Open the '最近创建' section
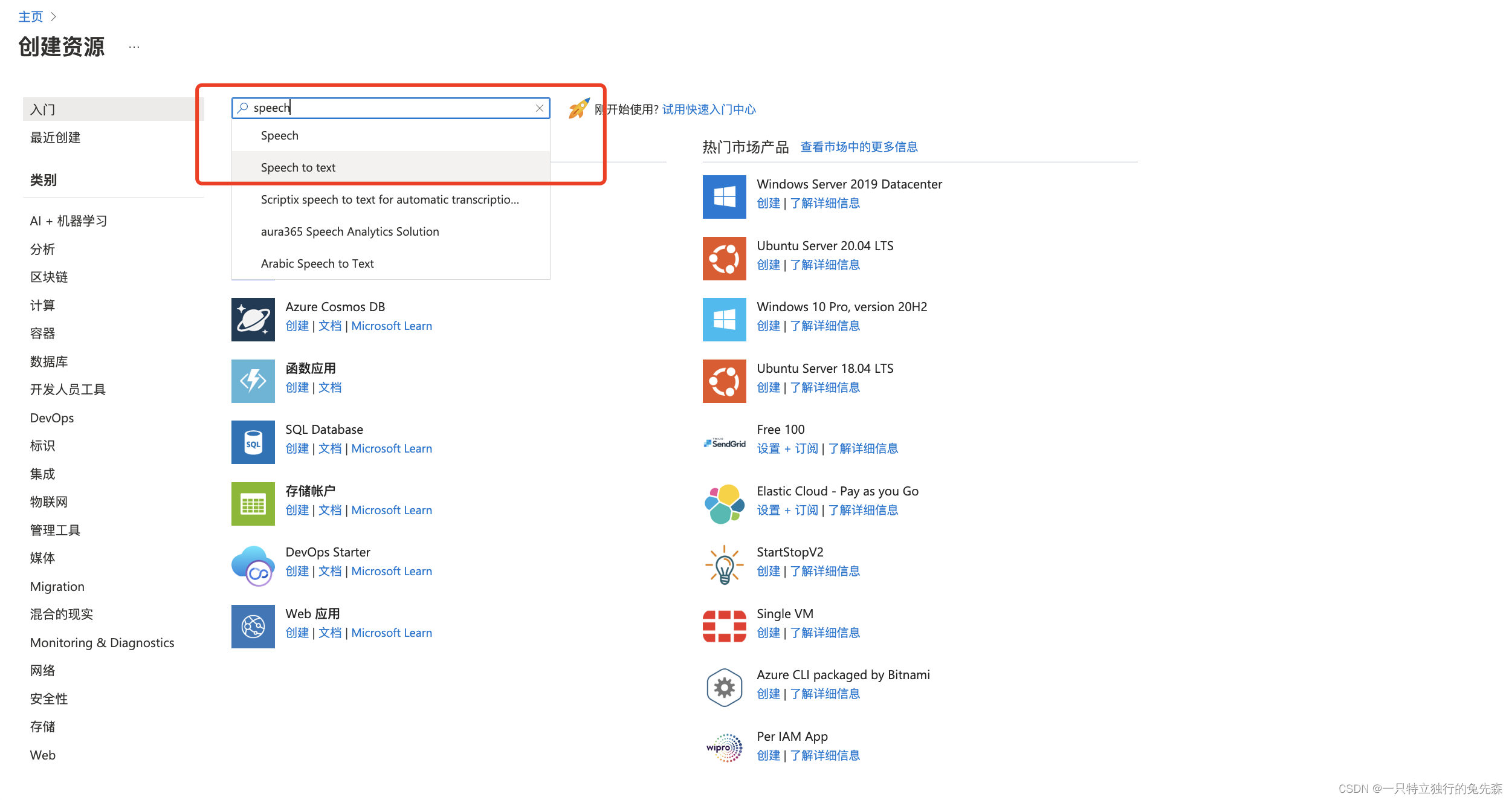Screen dimensions: 1512x800 click(x=55, y=137)
